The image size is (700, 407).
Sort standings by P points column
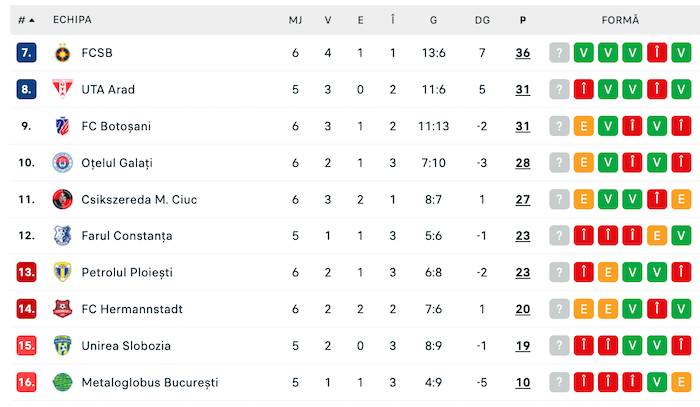pyautogui.click(x=523, y=20)
